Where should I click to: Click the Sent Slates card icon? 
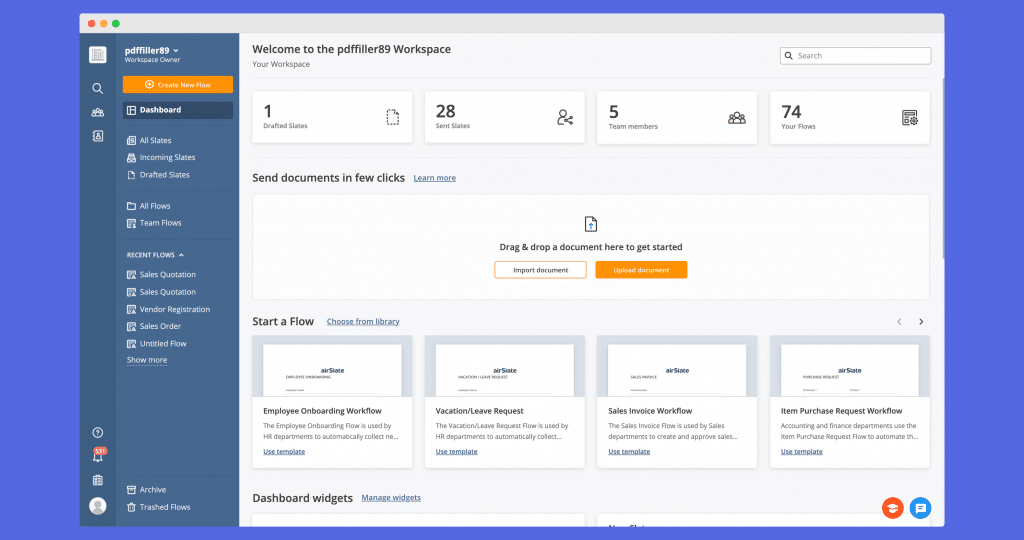coord(565,118)
